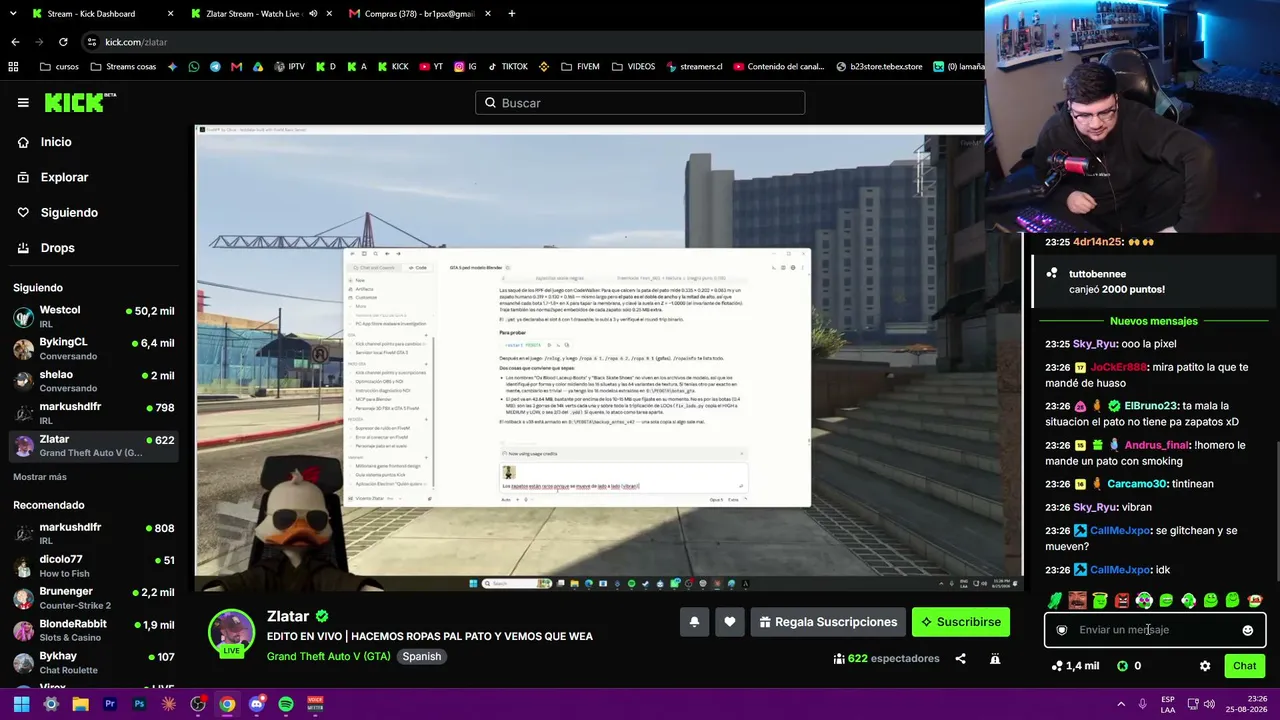The image size is (1280, 720).
Task: Click the green Chat send button
Action: click(1245, 666)
